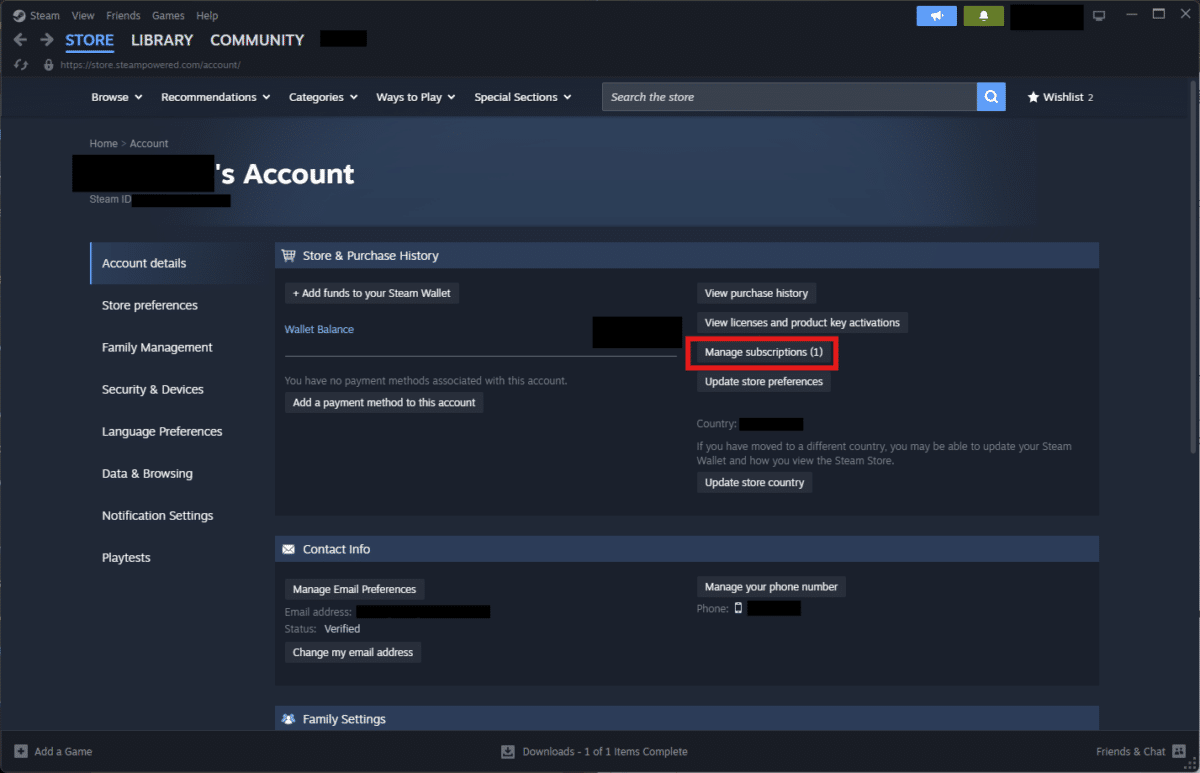Open the Steam menu

[x=45, y=16]
